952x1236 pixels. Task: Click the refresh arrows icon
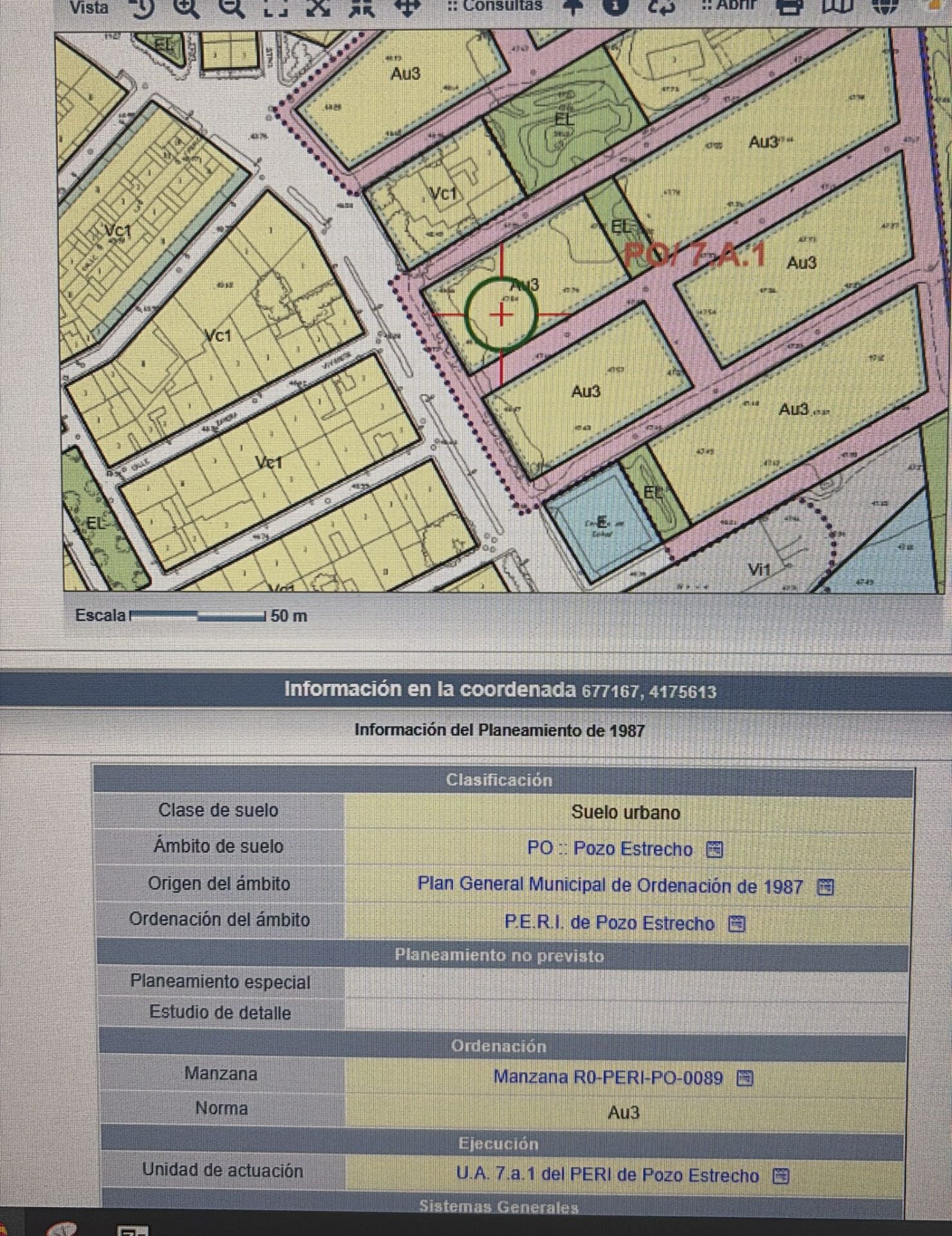coord(660,6)
